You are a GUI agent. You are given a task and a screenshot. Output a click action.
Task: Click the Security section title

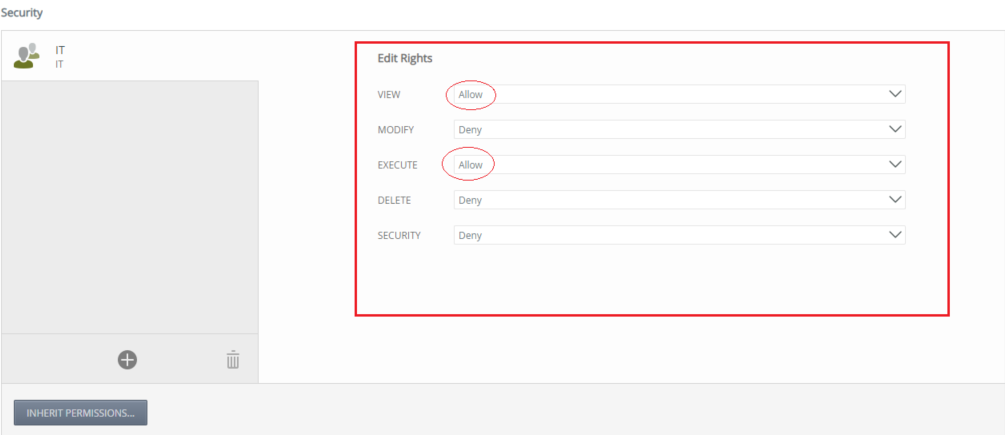tap(21, 13)
